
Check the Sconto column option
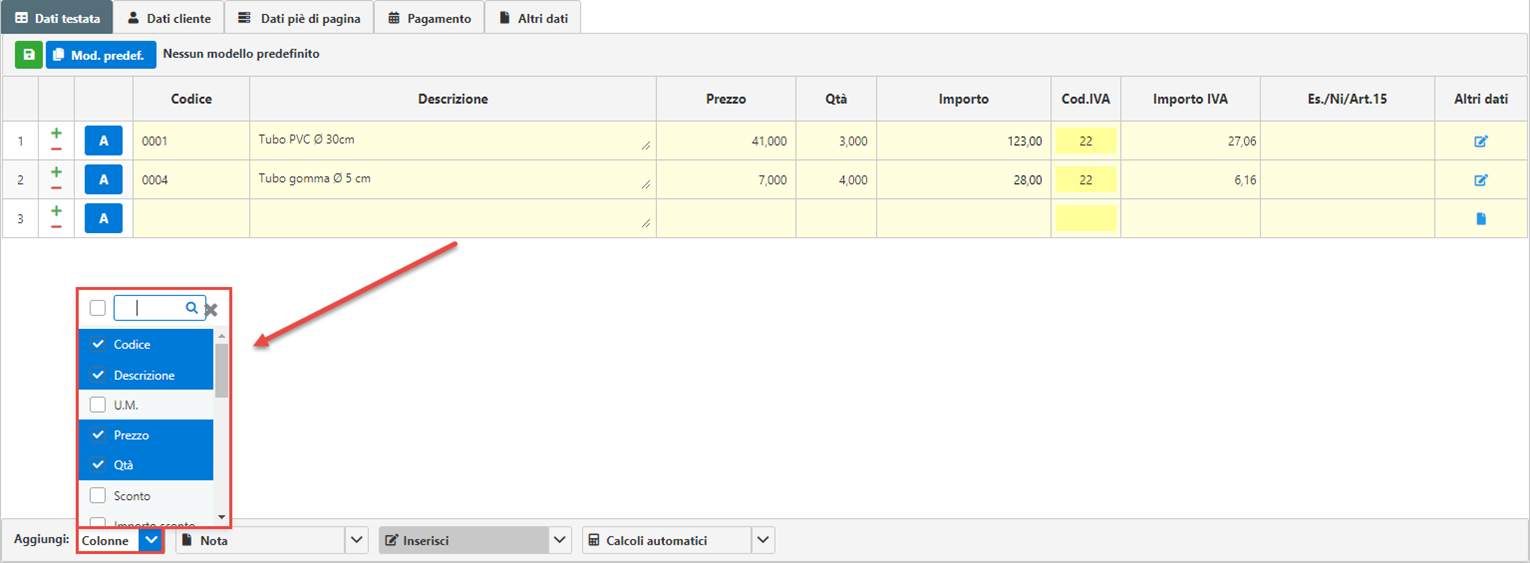coord(98,495)
